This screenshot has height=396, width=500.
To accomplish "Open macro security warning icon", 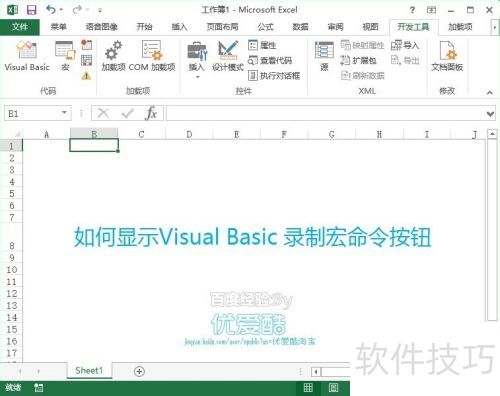I will click(x=86, y=76).
